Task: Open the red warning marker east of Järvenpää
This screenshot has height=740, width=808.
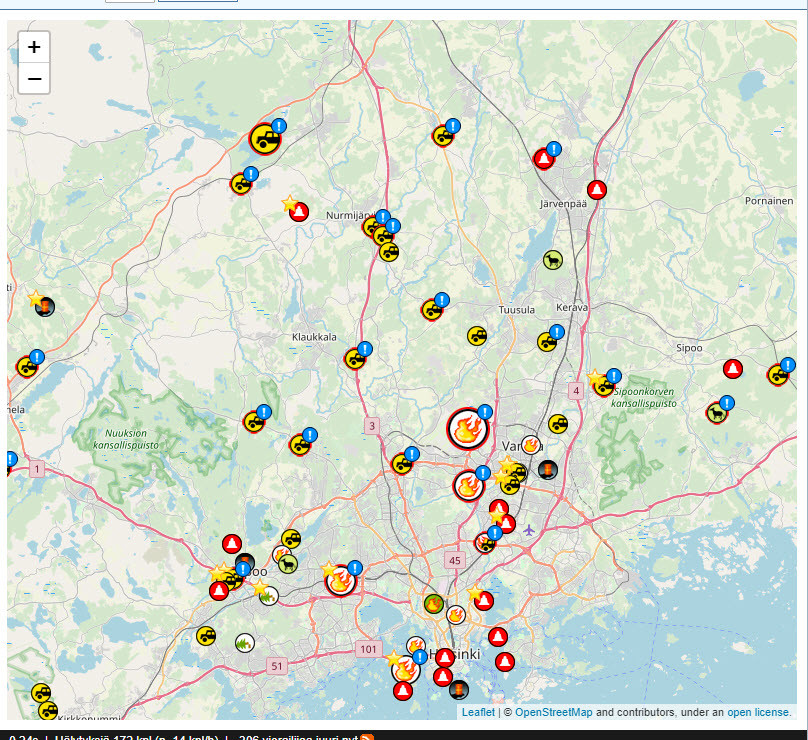Action: coord(597,189)
